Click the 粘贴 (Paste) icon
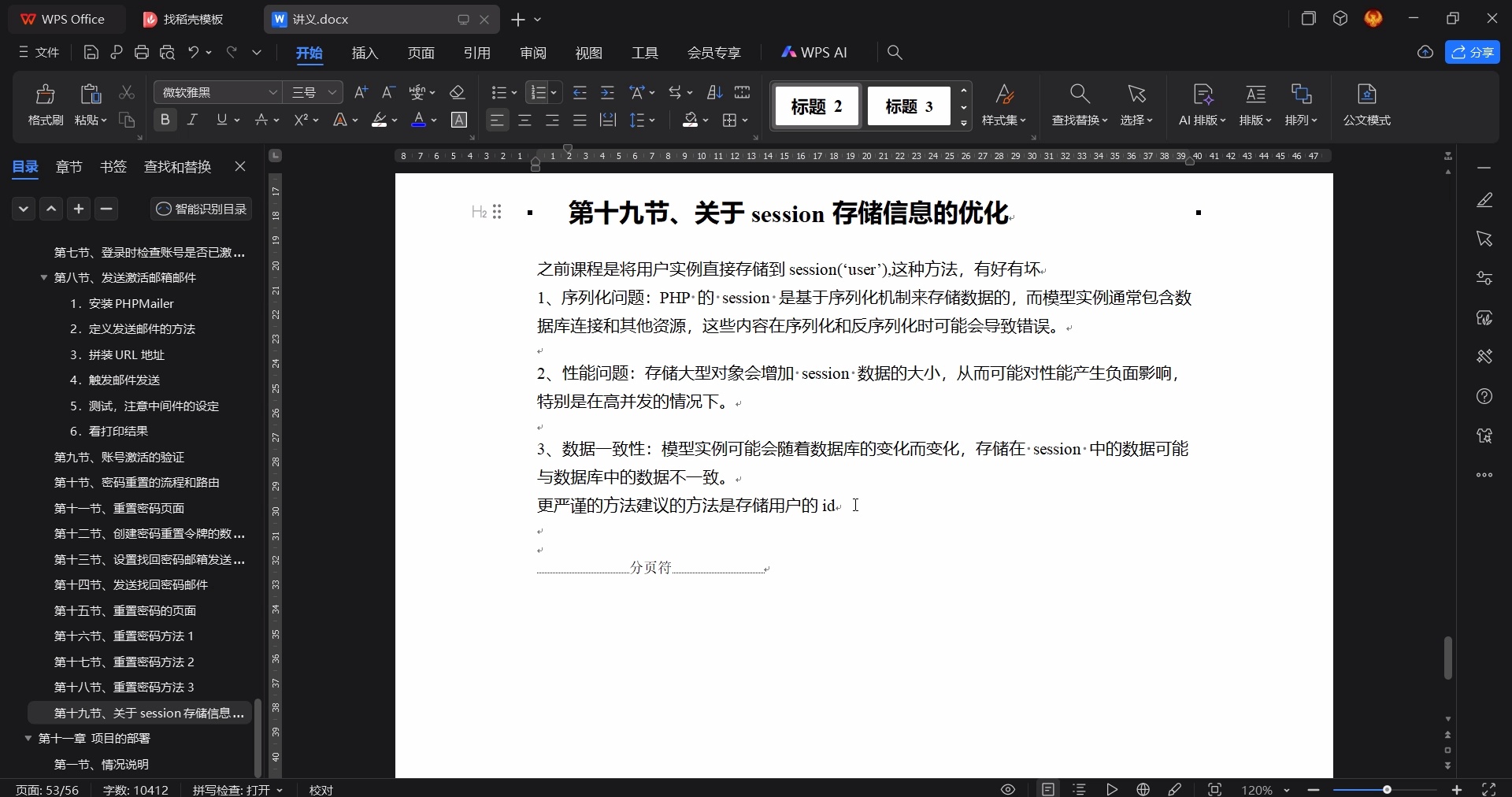1512x797 pixels. tap(90, 95)
